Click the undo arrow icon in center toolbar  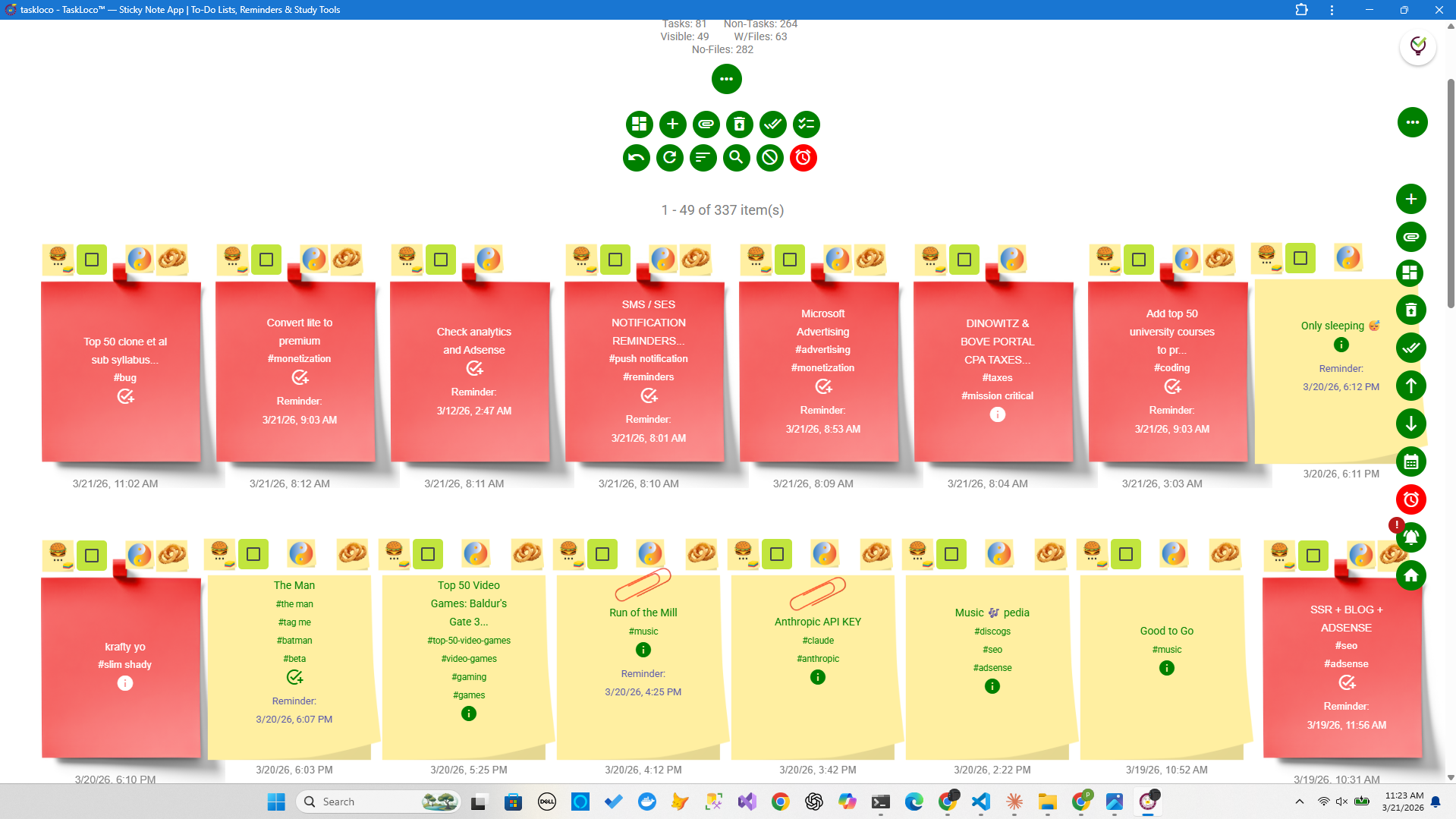(x=636, y=158)
